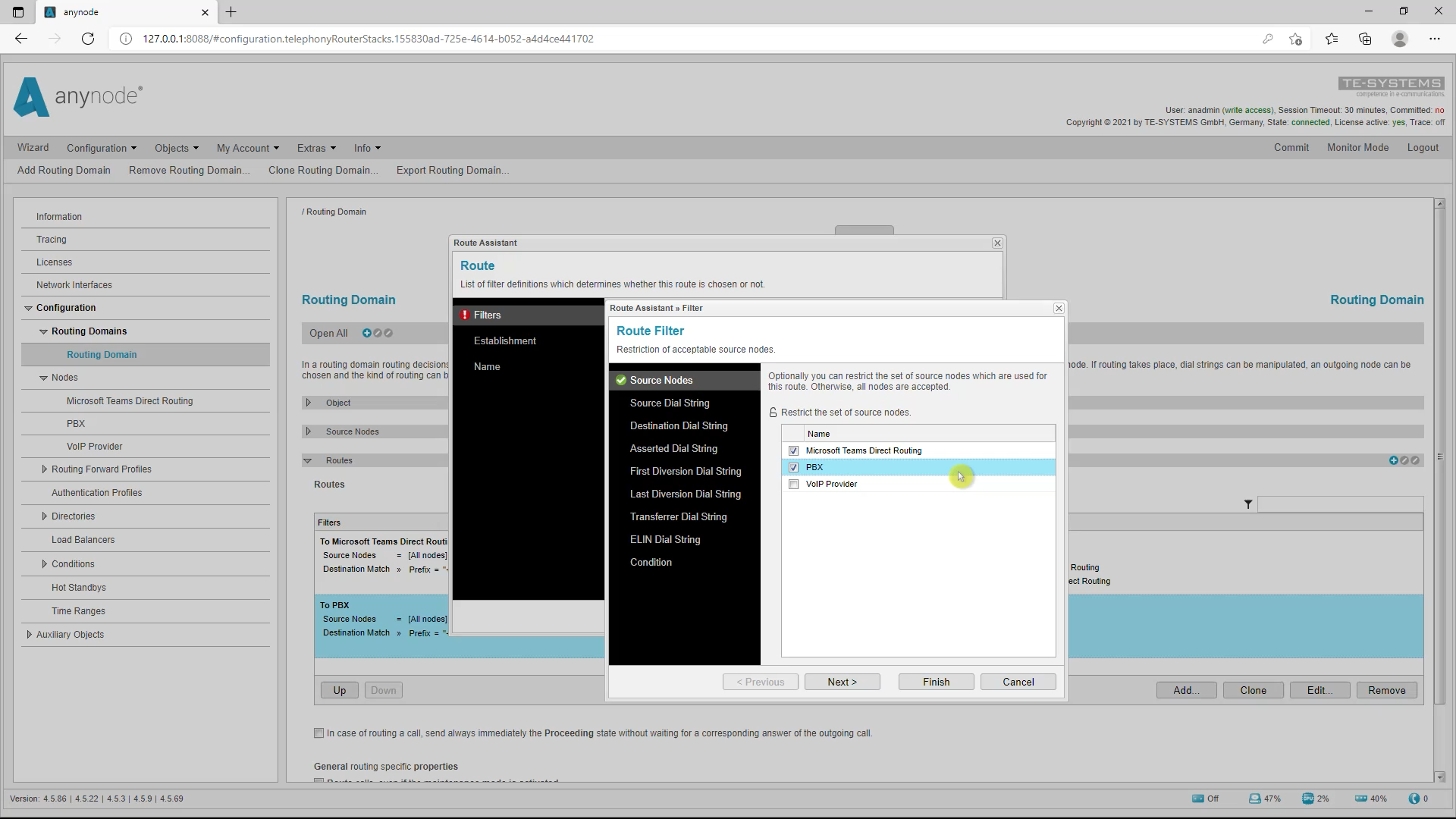This screenshot has width=1456, height=819.
Task: Open Export Routing Domain
Action: coord(452,170)
